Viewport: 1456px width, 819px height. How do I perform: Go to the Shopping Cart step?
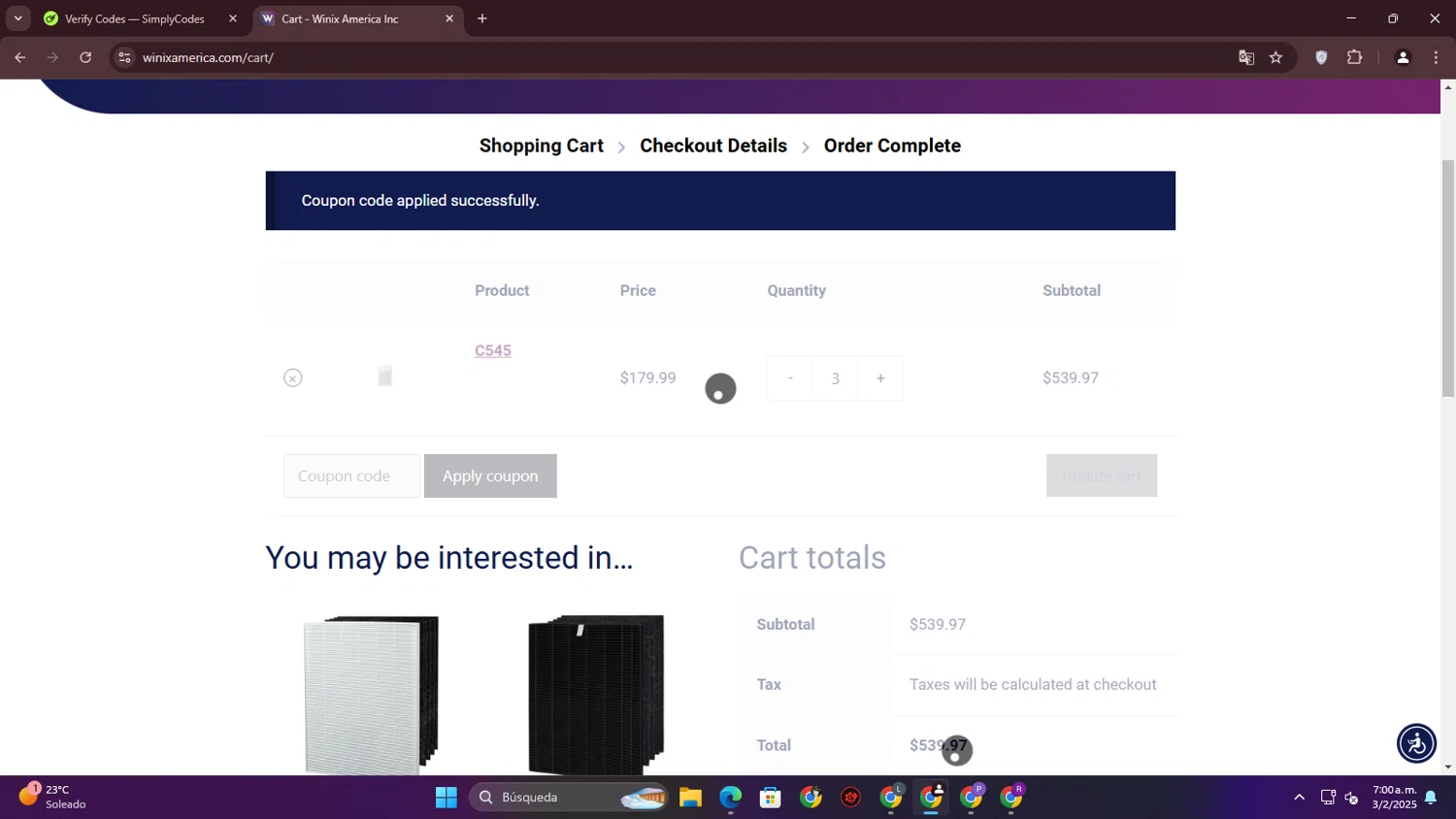[542, 146]
